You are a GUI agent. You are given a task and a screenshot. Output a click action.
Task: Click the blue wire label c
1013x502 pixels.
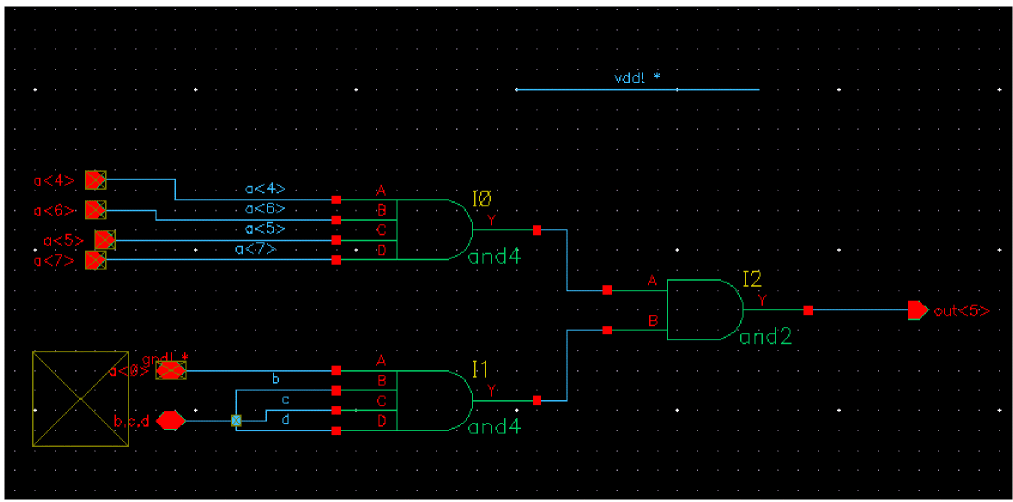[286, 399]
